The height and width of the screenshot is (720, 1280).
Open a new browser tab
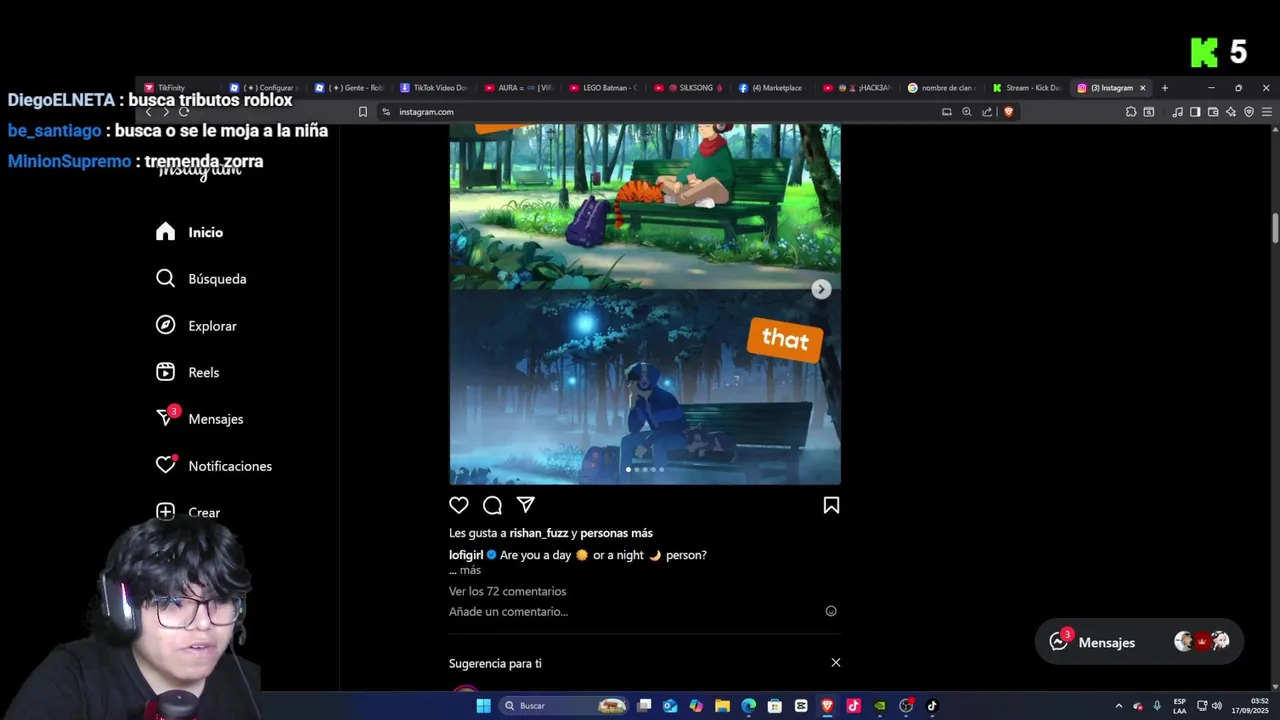[1164, 88]
